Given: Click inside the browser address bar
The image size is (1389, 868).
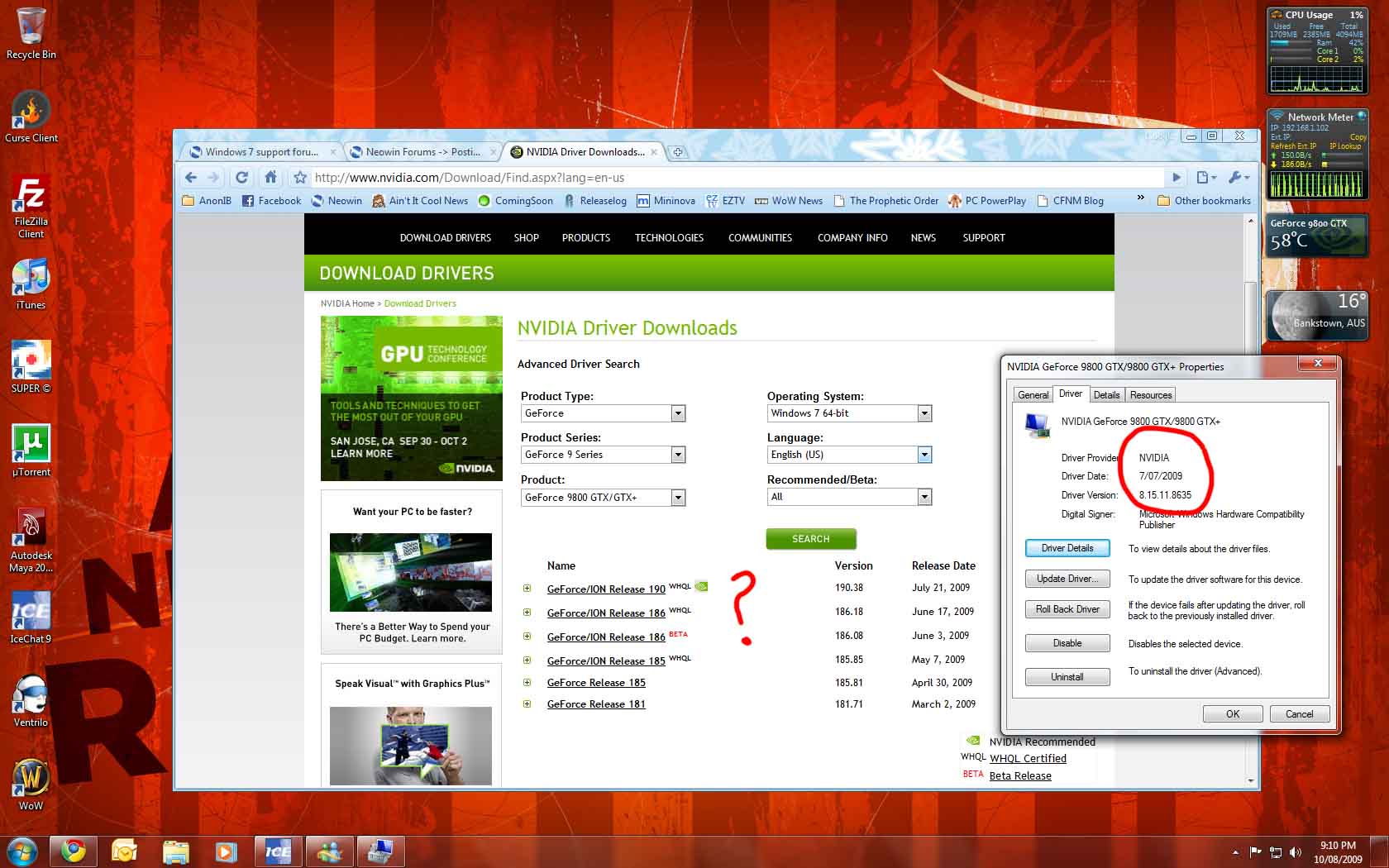Looking at the screenshot, I should point(579,177).
